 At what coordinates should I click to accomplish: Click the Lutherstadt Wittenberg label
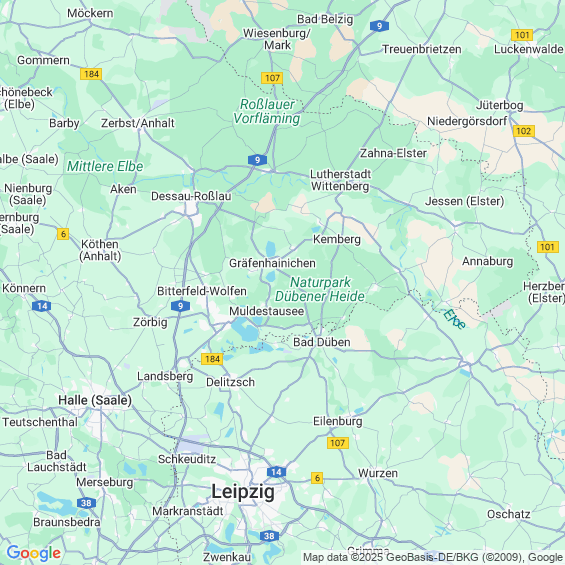click(x=341, y=180)
